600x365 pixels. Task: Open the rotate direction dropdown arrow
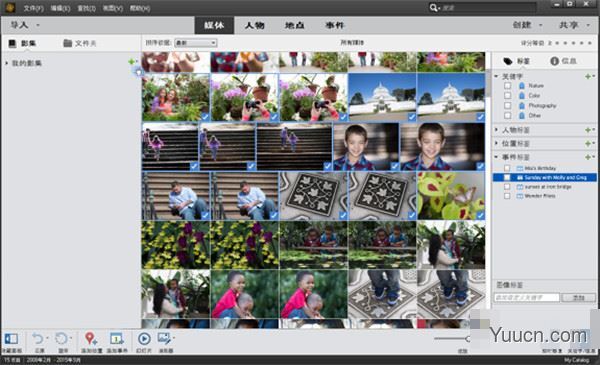coord(71,338)
